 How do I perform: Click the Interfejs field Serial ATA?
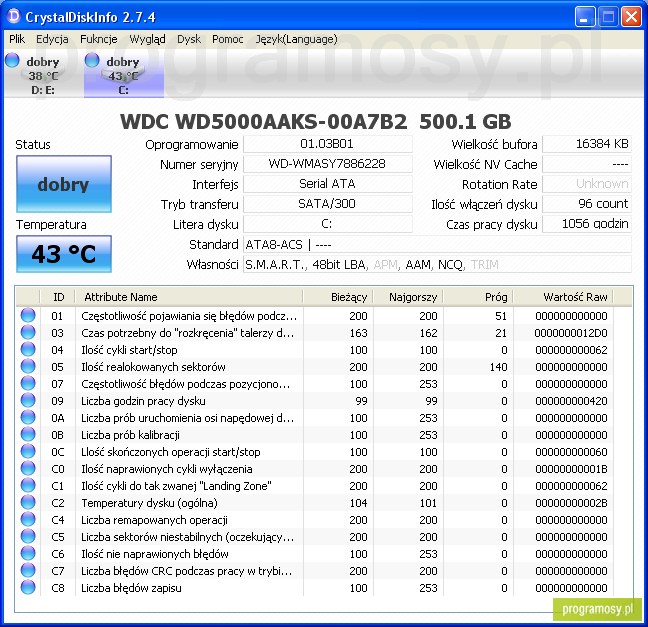coord(327,184)
